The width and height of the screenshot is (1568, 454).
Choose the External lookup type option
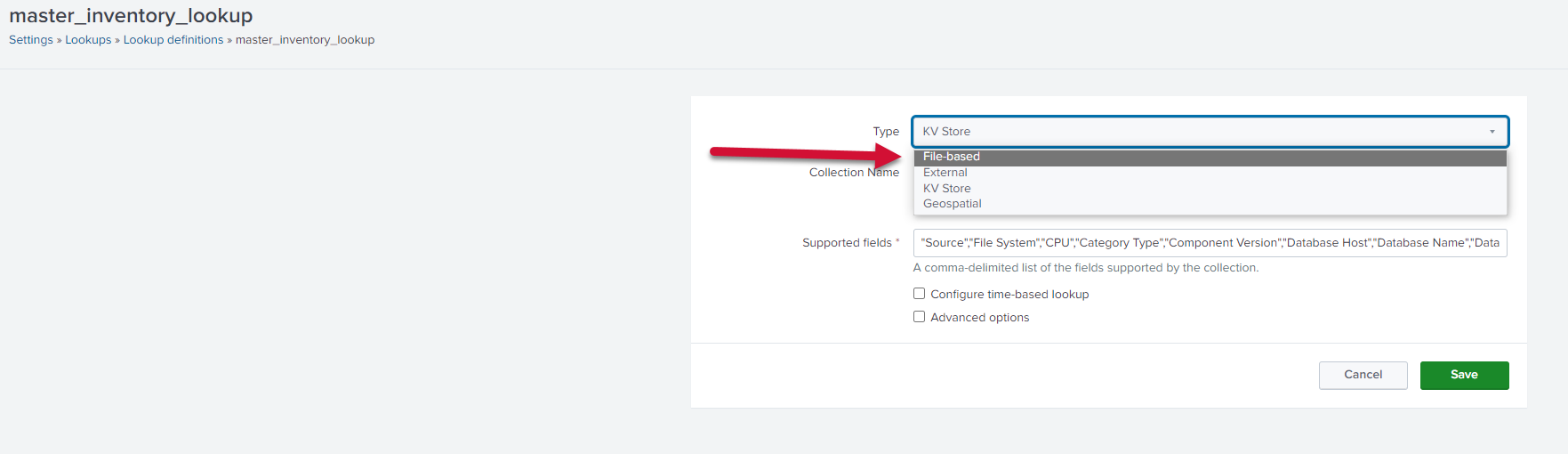[x=945, y=173]
